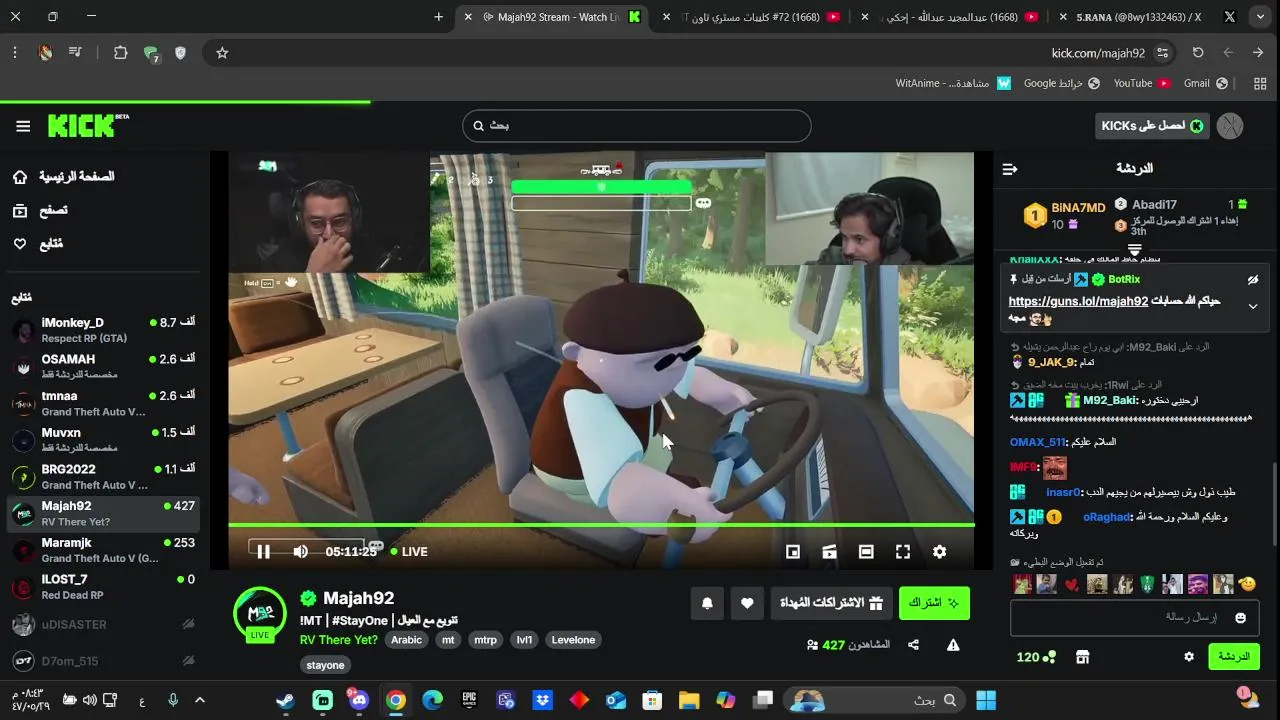Screen dimensions: 1280x720
Task: Share the stream via share icon
Action: point(913,645)
